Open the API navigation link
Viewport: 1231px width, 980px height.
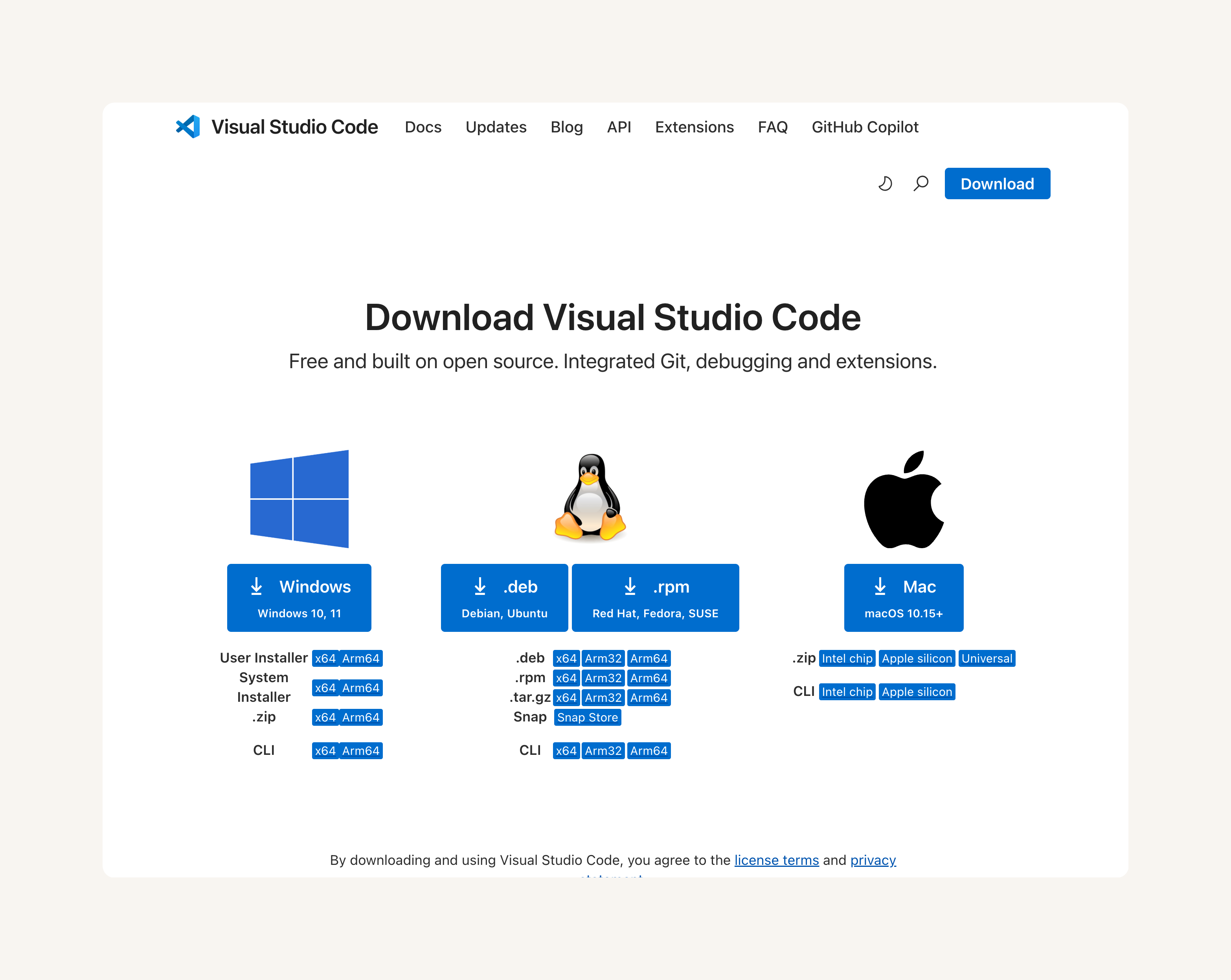619,127
